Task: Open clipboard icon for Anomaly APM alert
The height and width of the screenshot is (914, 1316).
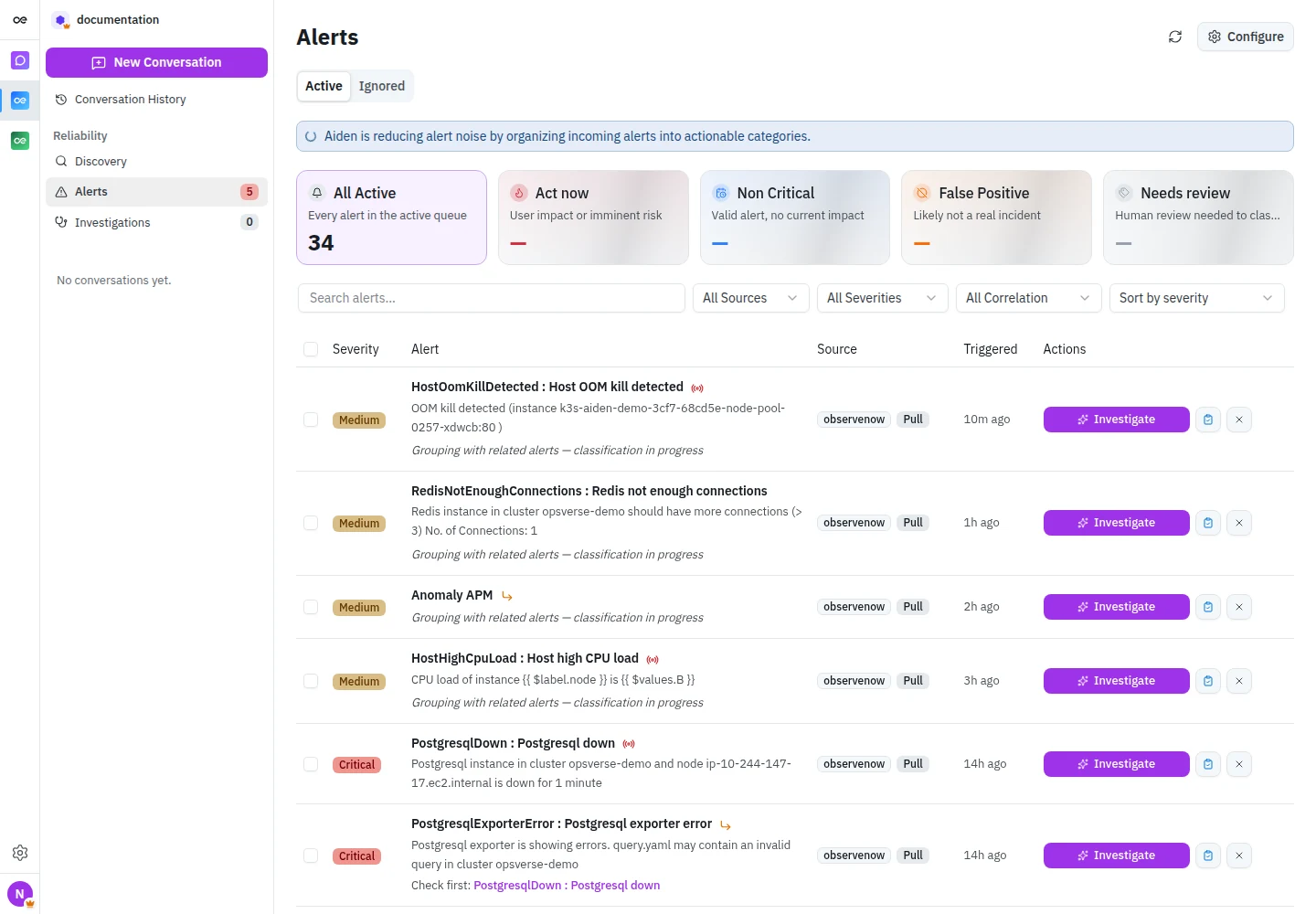Action: [x=1208, y=607]
